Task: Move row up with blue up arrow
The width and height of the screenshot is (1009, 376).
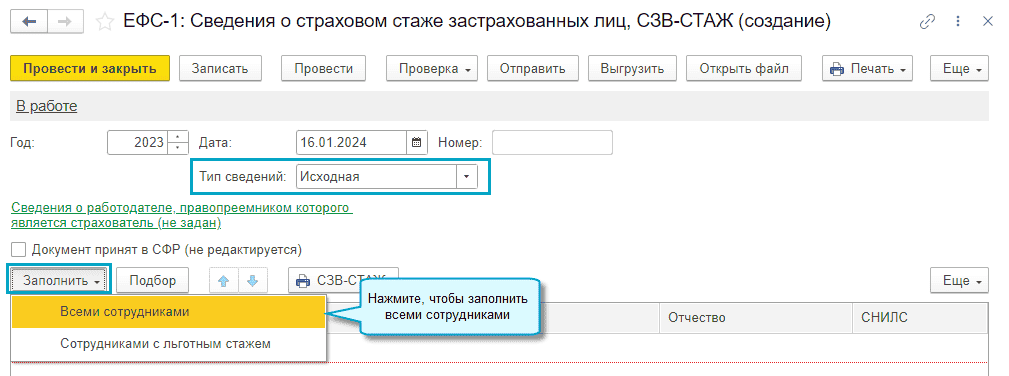Action: coord(223,281)
